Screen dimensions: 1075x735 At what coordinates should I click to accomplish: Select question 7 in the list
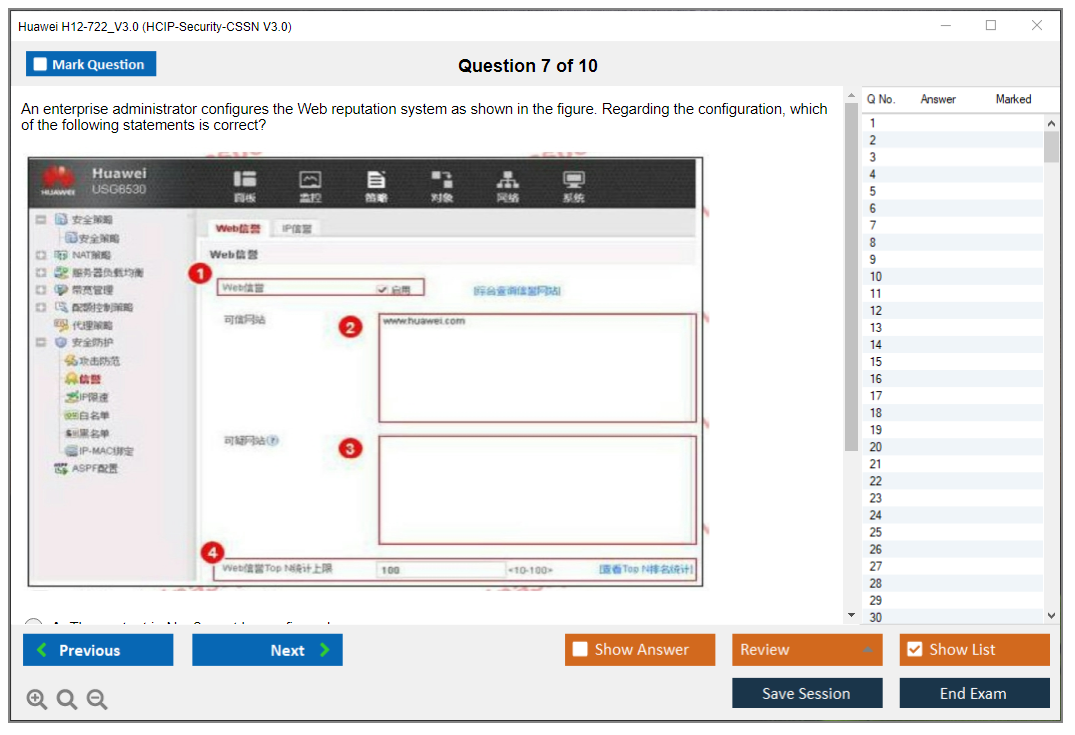pyautogui.click(x=873, y=226)
